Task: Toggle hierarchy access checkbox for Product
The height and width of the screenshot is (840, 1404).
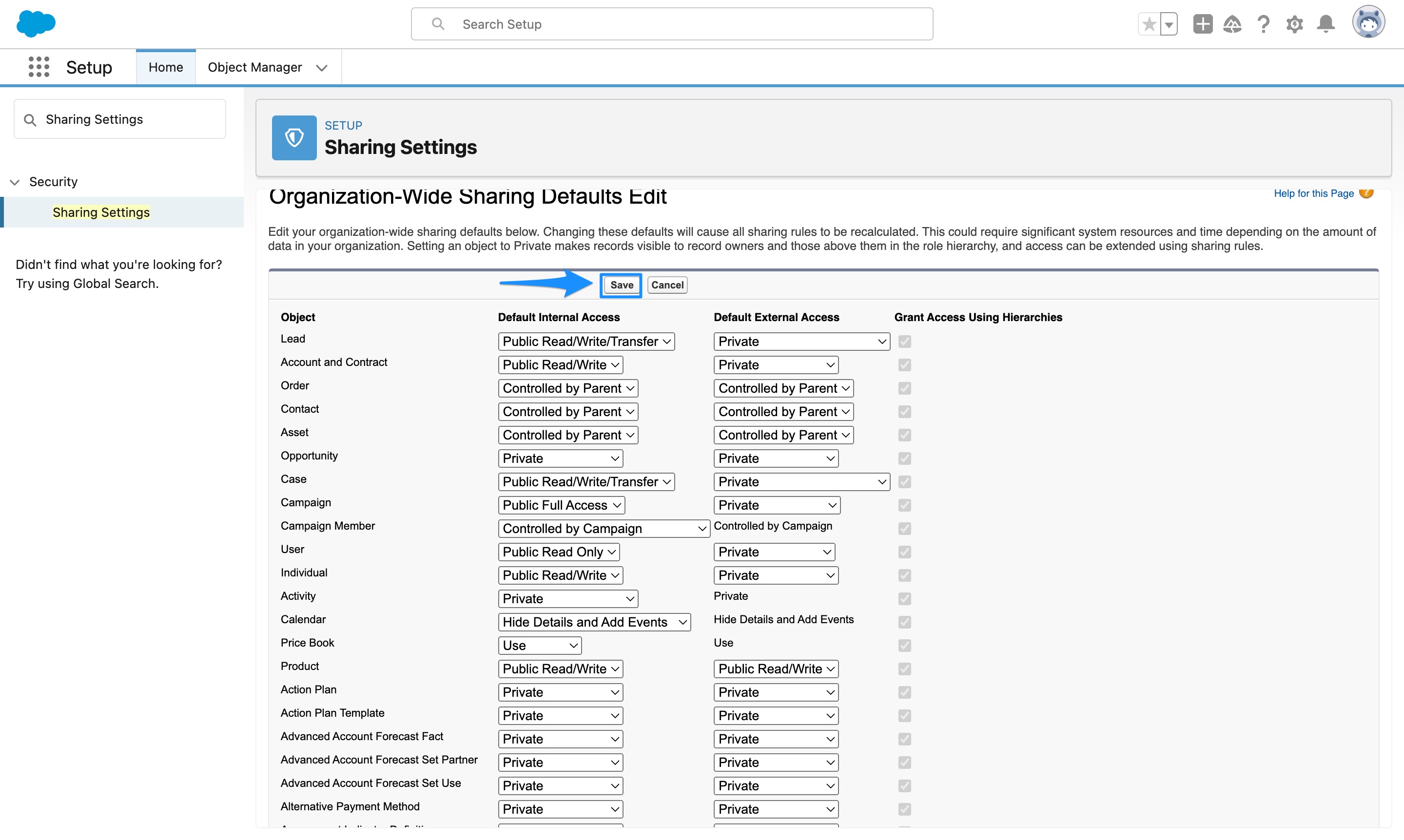Action: click(x=904, y=669)
